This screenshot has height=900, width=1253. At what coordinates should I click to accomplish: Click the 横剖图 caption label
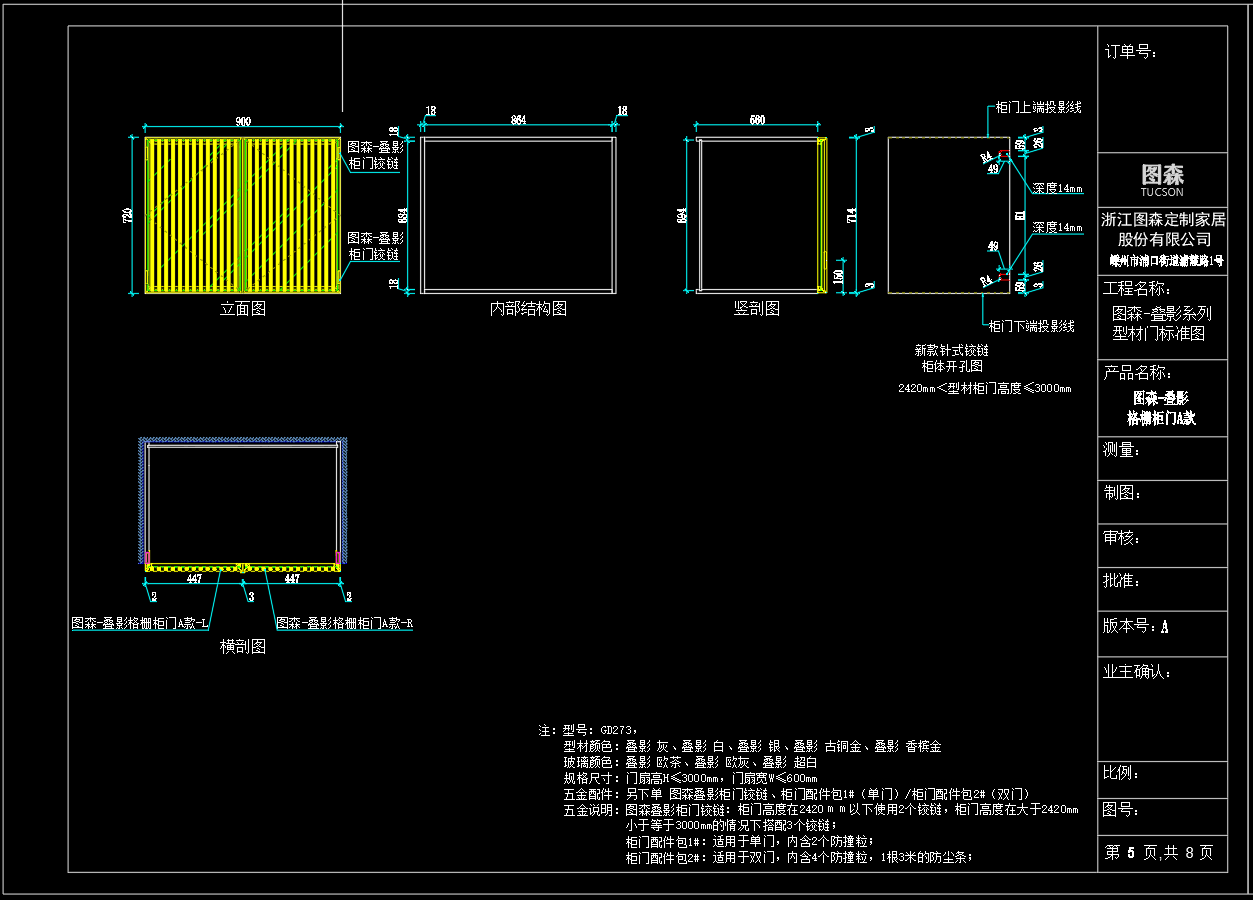coord(243,647)
